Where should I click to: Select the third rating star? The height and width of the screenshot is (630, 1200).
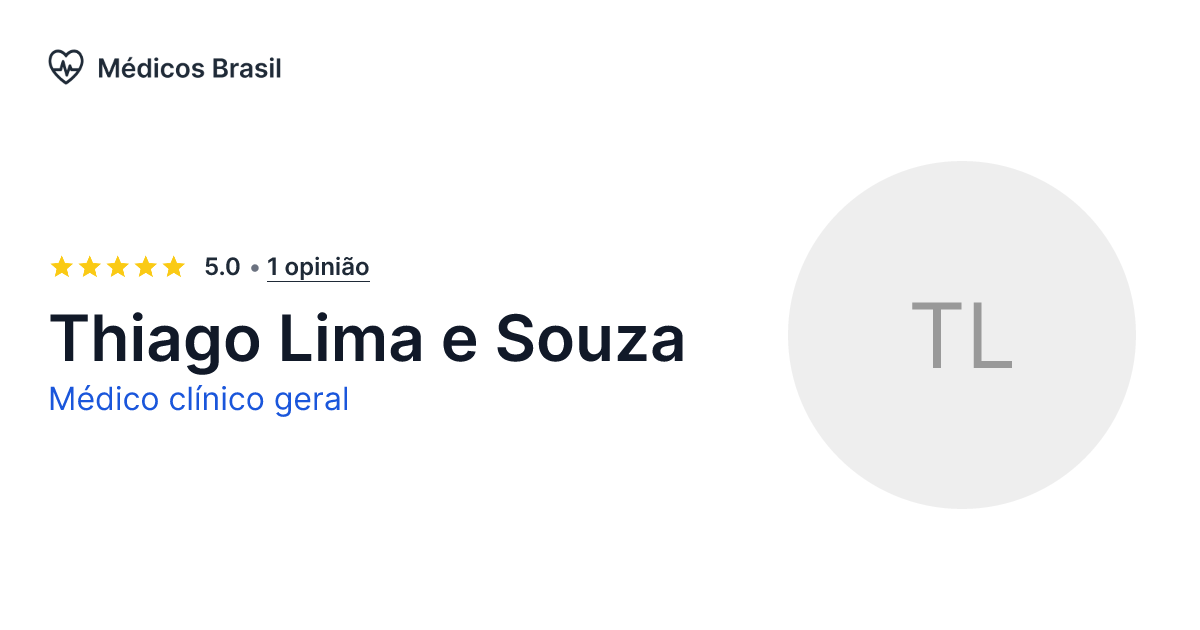(x=118, y=266)
